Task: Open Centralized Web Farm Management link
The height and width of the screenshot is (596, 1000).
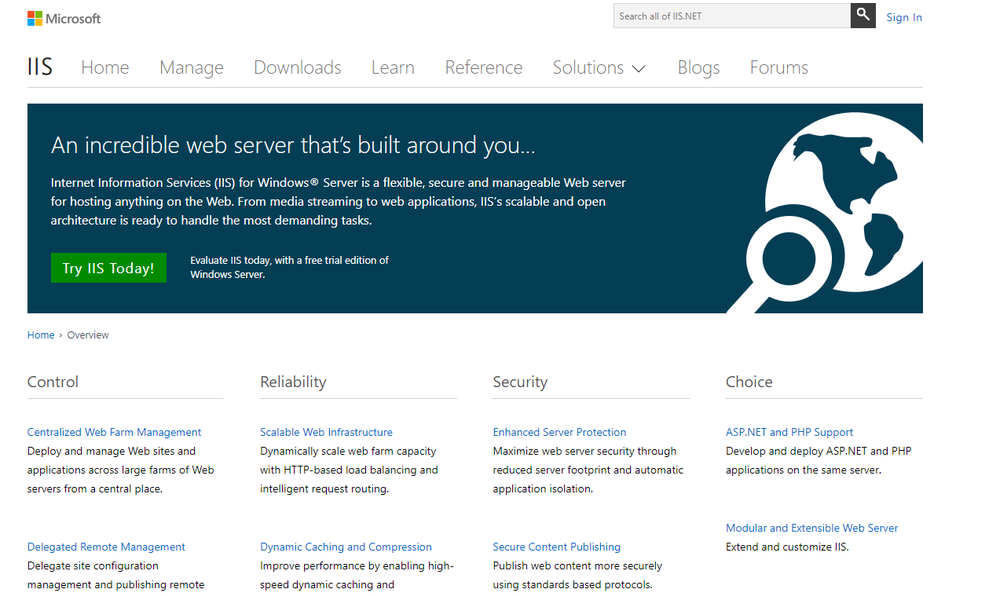Action: coord(114,432)
